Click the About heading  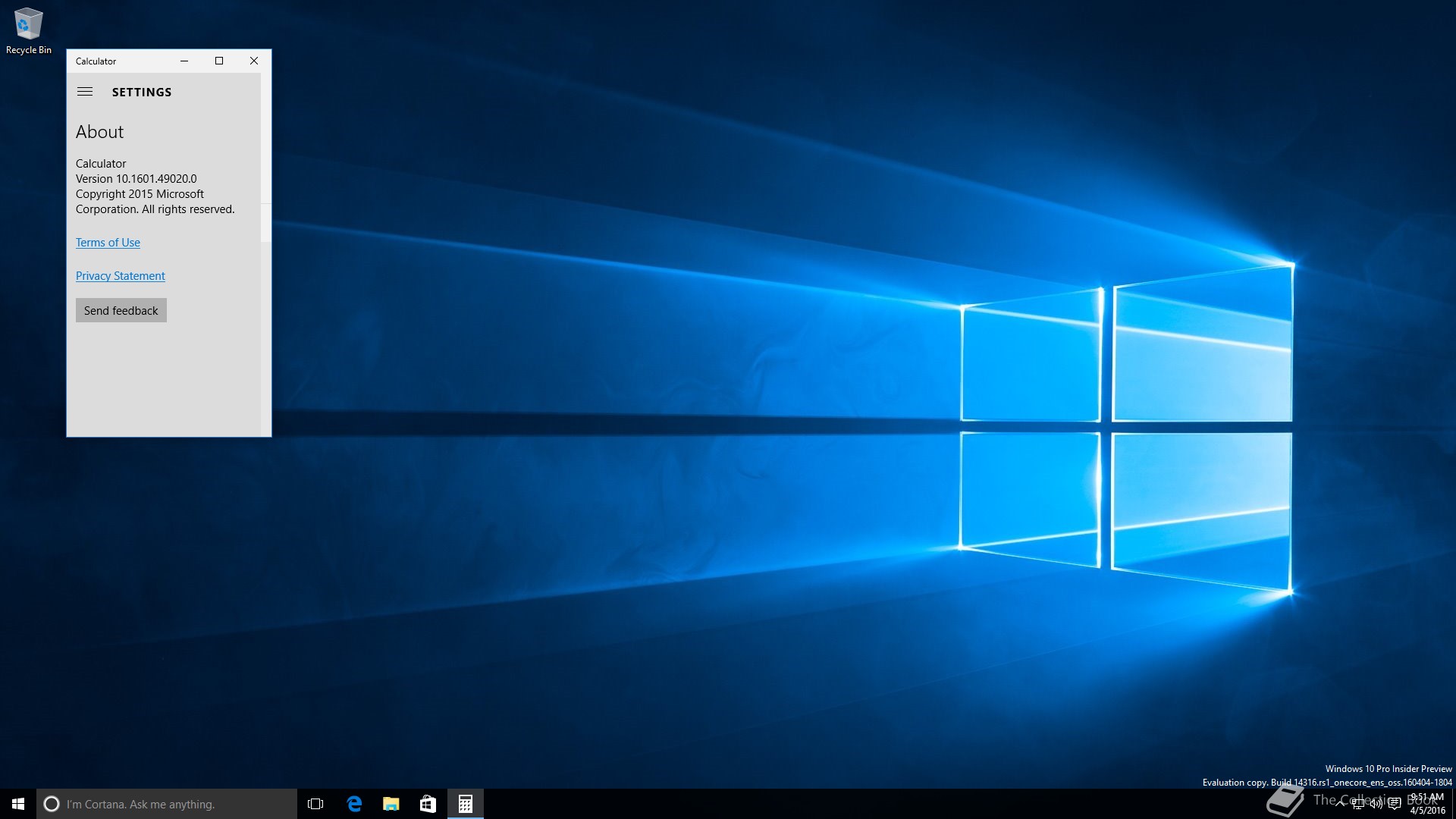click(x=99, y=132)
